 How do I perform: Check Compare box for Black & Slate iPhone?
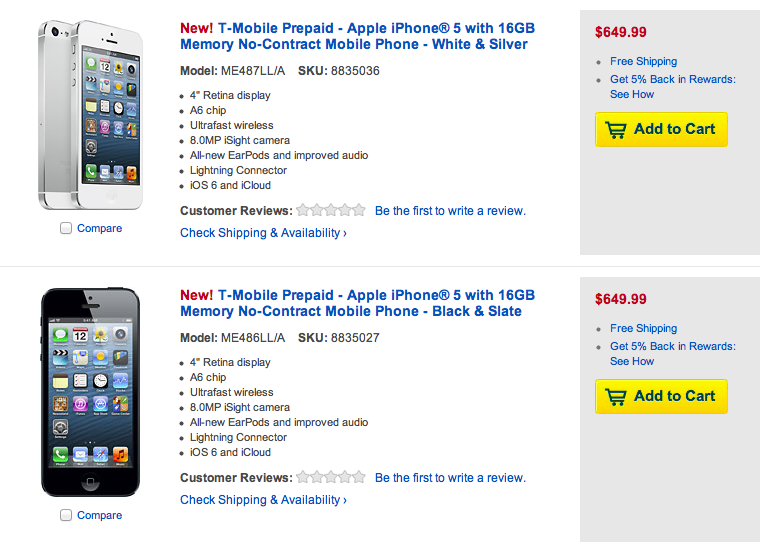tap(66, 516)
